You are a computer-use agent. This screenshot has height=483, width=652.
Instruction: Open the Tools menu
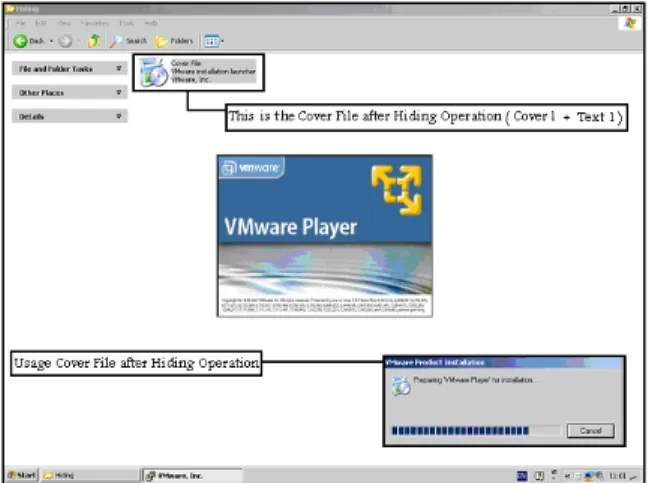pos(126,23)
